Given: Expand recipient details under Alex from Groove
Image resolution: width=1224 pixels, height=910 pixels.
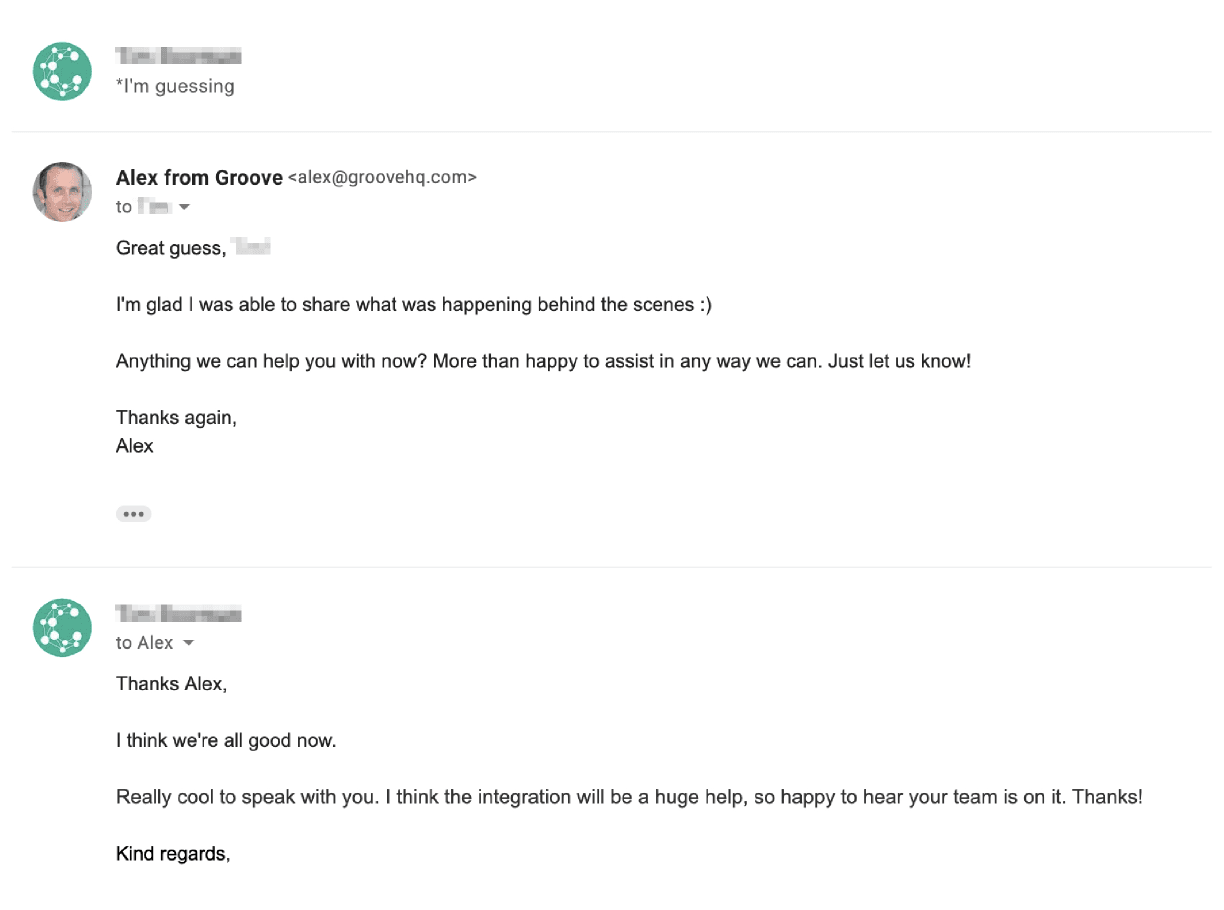Looking at the screenshot, I should pyautogui.click(x=184, y=207).
